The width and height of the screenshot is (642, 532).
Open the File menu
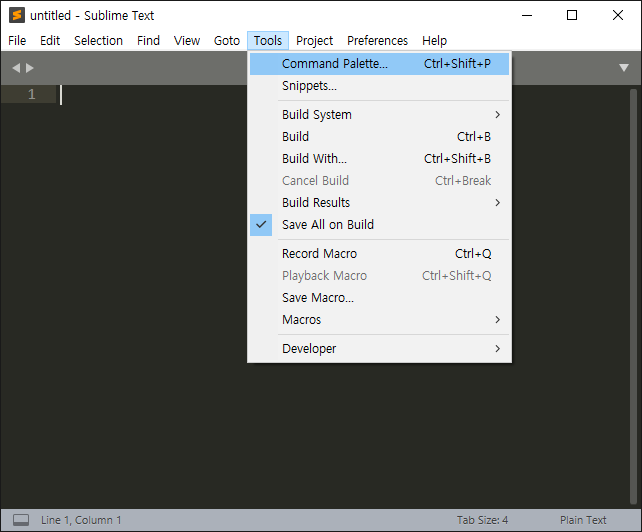pos(17,41)
